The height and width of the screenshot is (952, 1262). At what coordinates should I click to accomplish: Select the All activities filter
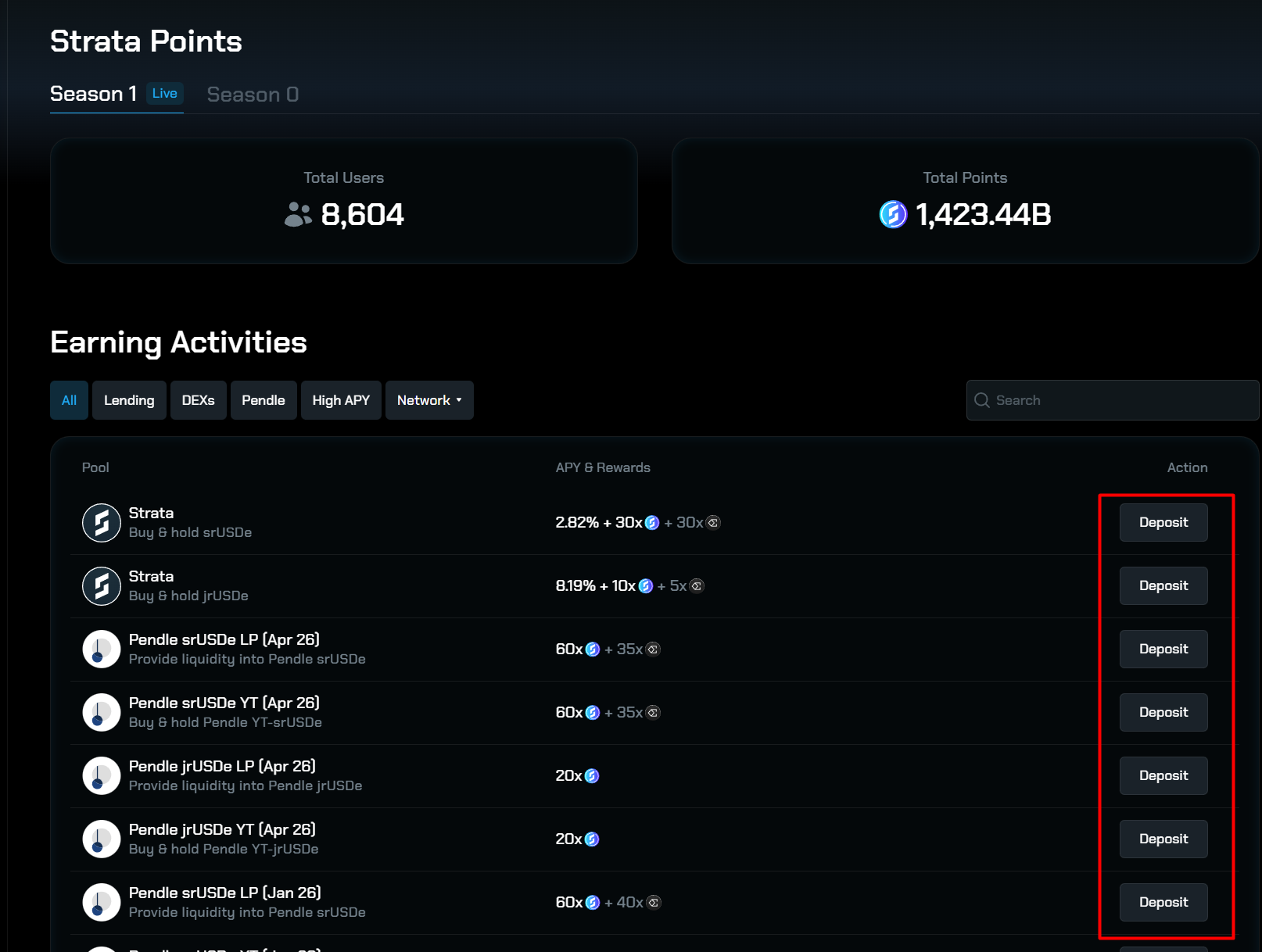coord(69,400)
